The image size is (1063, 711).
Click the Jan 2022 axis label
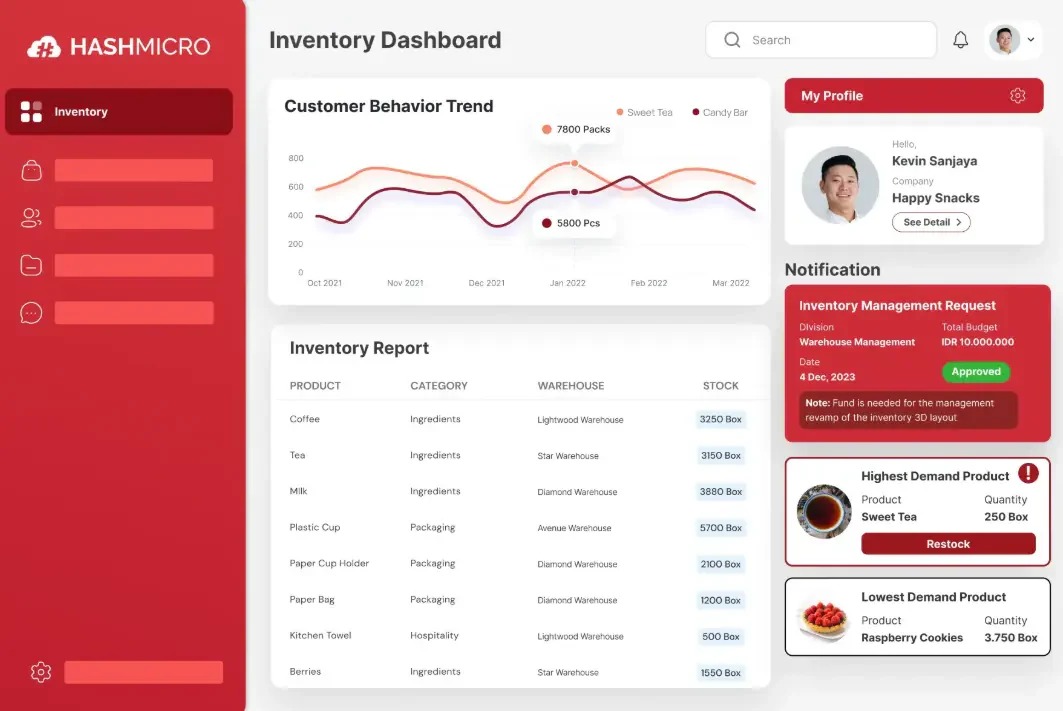567,283
